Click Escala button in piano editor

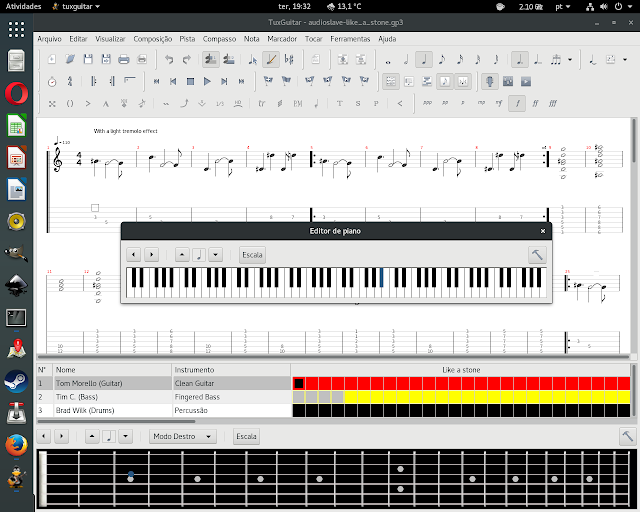point(252,255)
